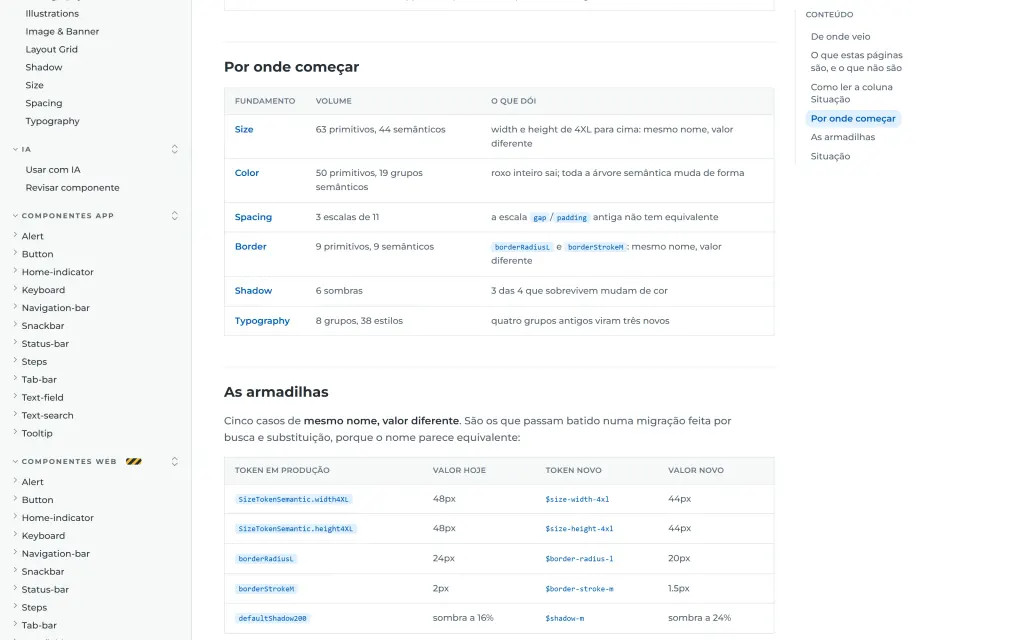Click the Por onde começar heading
The width and height of the screenshot is (1024, 640).
coord(291,67)
